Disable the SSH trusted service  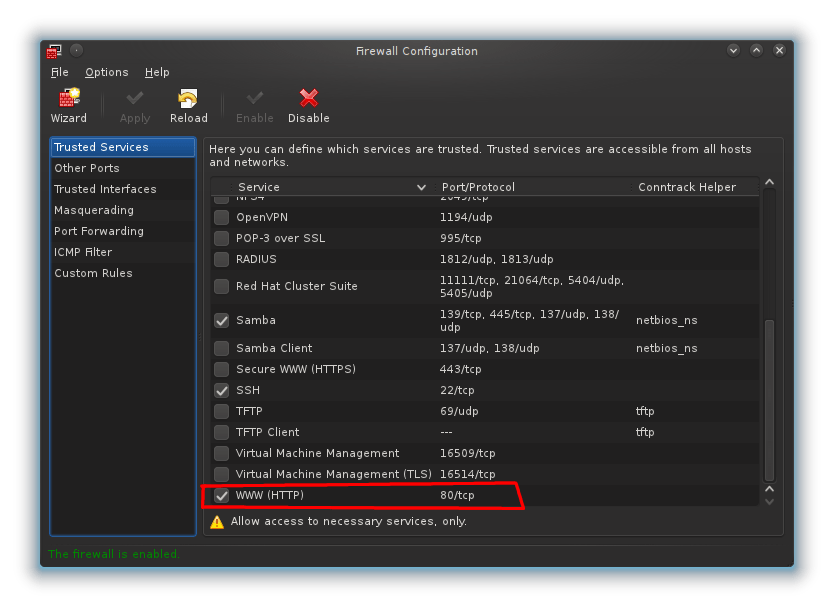221,390
